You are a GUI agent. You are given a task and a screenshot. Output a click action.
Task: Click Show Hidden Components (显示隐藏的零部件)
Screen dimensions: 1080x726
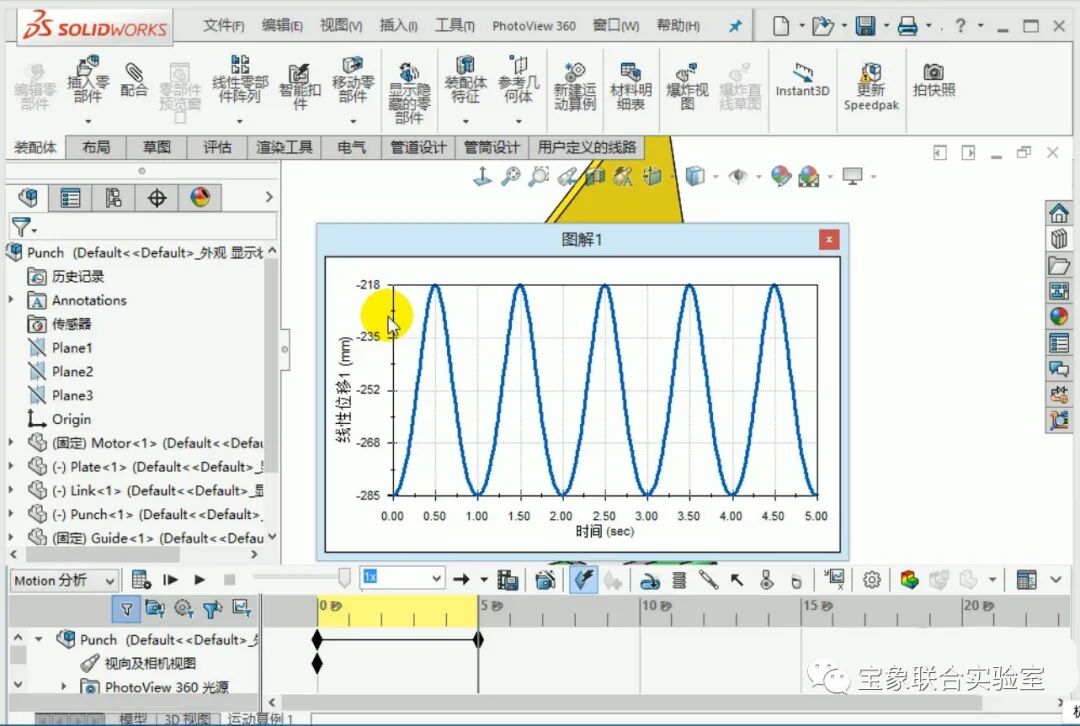tap(409, 92)
